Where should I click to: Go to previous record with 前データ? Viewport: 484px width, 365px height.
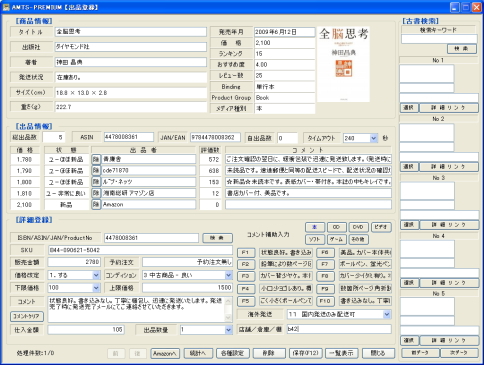[420, 353]
